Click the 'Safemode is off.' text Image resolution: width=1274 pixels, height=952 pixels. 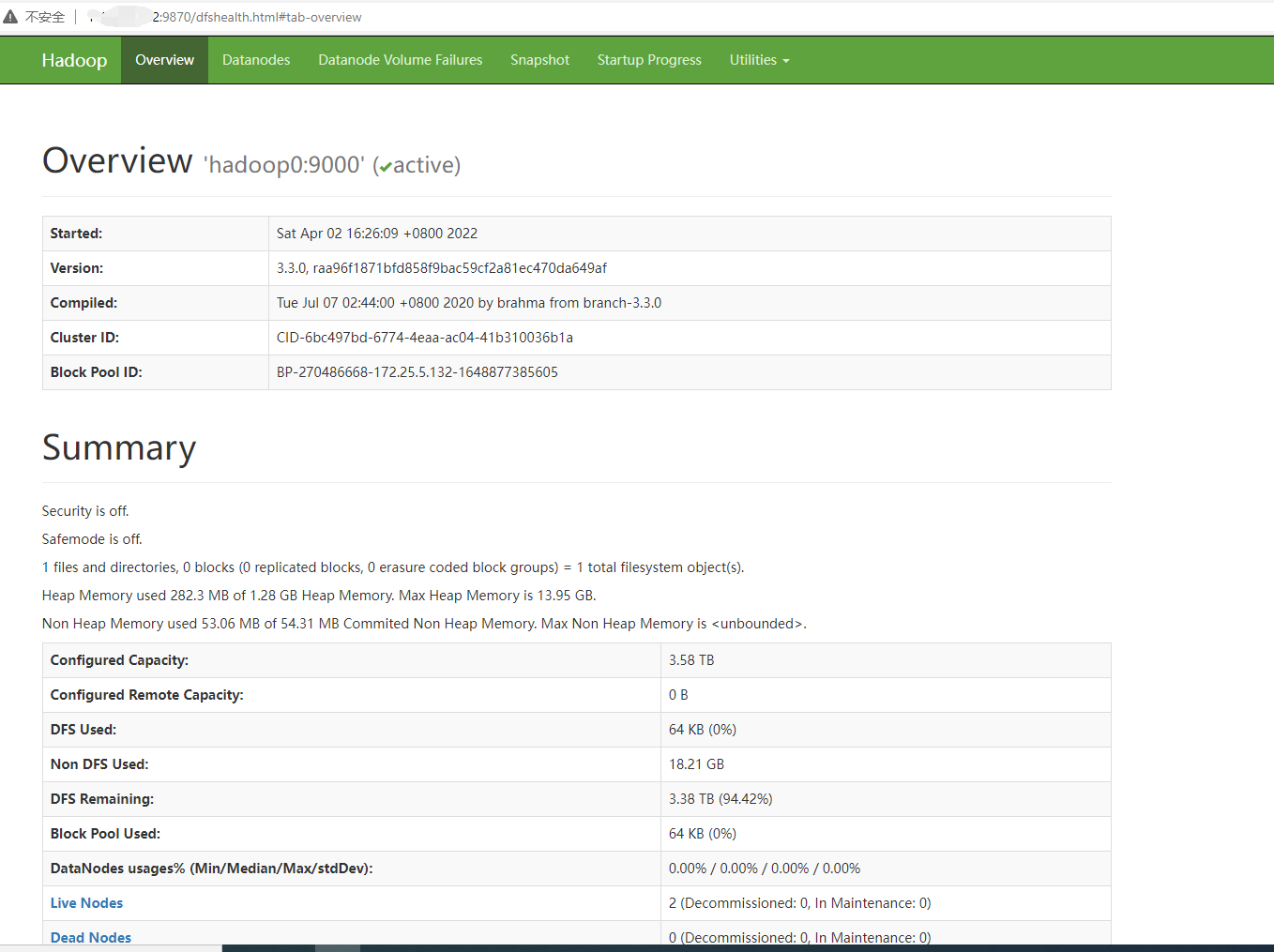tap(92, 539)
